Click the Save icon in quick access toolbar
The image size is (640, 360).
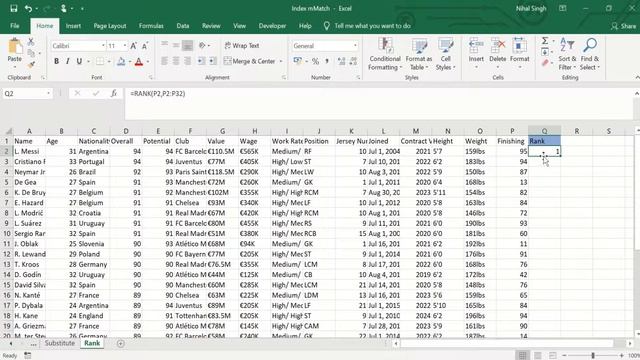(13, 8)
